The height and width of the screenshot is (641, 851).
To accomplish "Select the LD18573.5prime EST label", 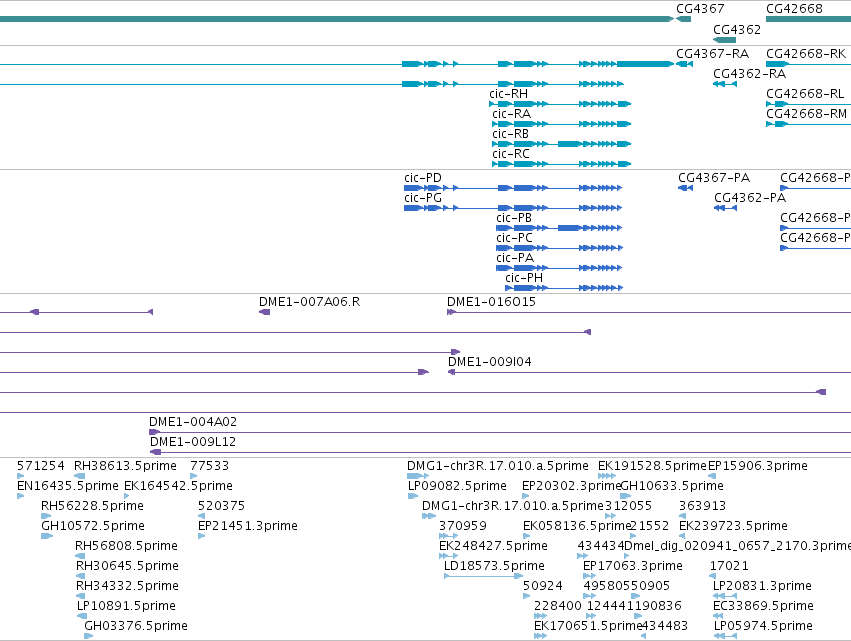I will click(494, 566).
